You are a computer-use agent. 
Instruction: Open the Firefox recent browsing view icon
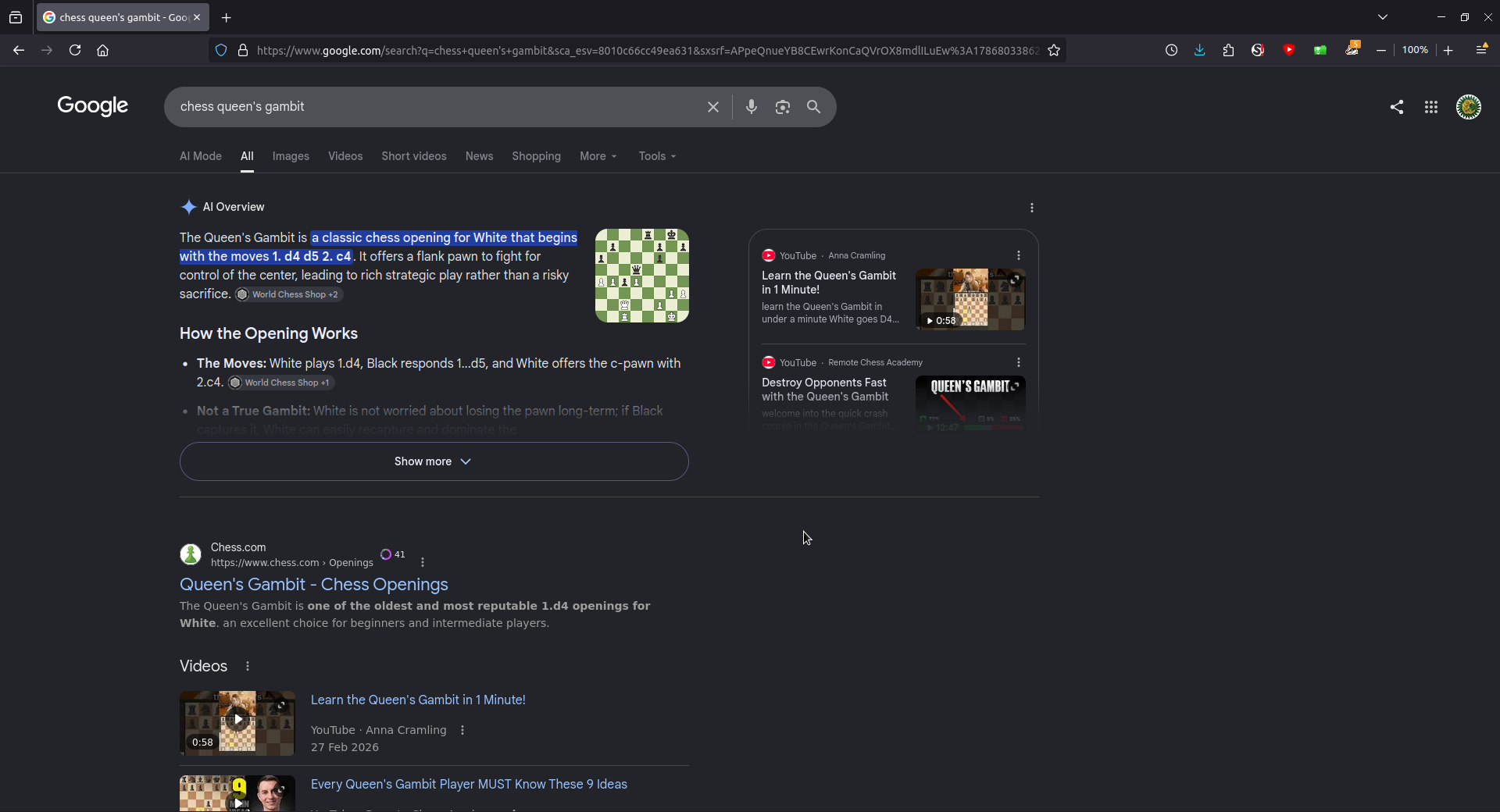(x=16, y=17)
